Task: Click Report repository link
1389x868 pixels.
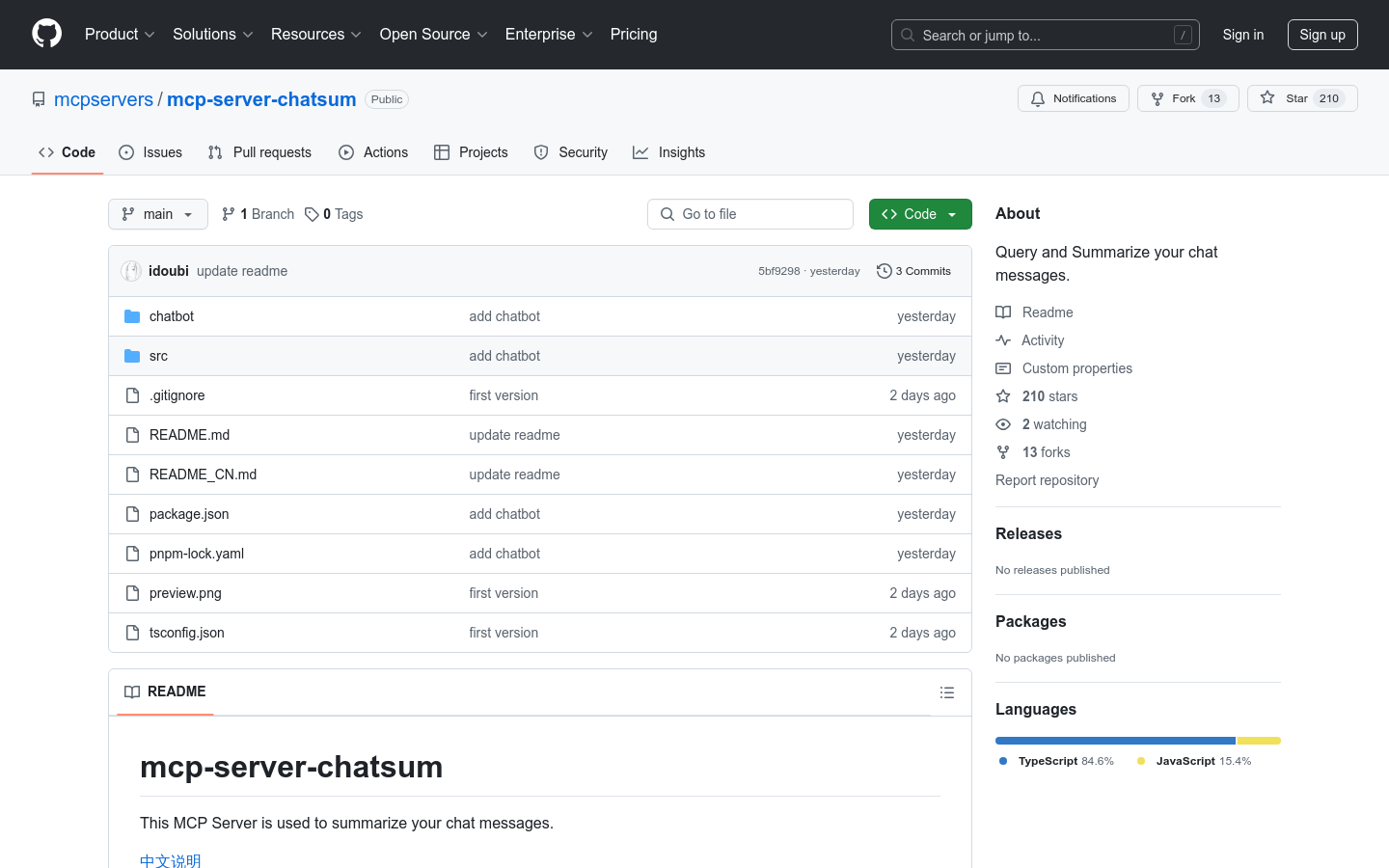Action: (x=1047, y=480)
